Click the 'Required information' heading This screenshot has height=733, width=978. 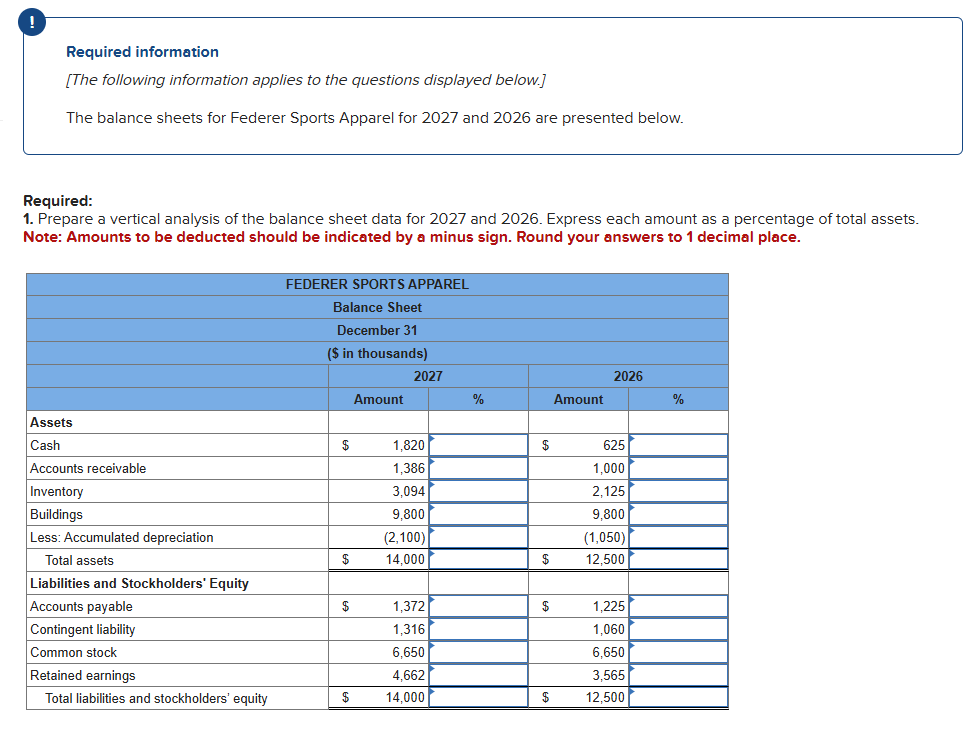pos(142,52)
